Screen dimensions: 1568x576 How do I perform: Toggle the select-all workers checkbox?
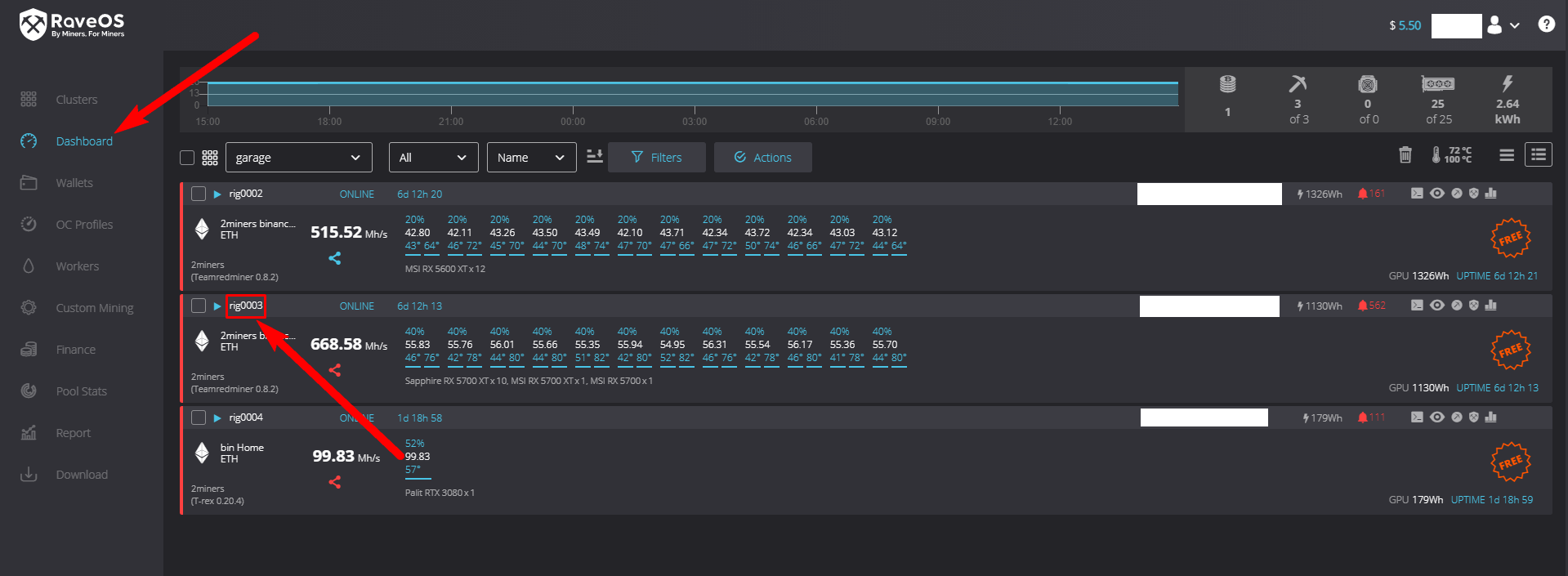point(187,158)
